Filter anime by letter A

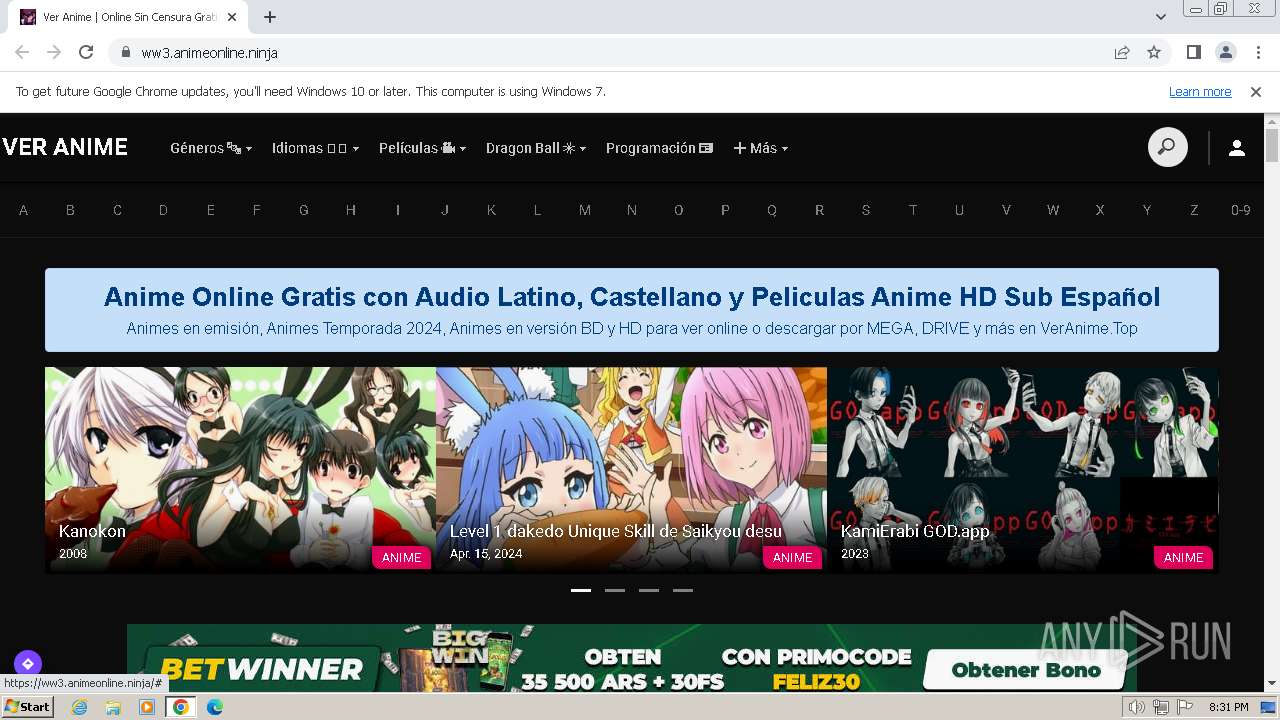[23, 210]
